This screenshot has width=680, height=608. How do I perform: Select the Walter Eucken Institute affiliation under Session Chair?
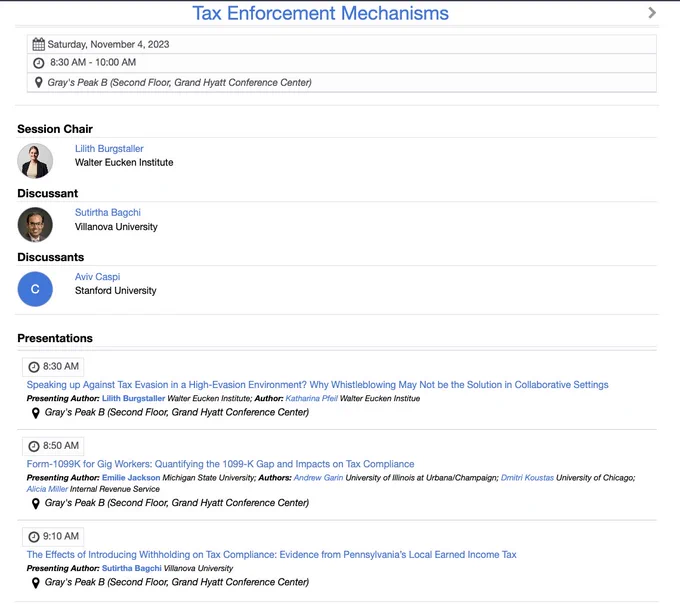point(124,163)
